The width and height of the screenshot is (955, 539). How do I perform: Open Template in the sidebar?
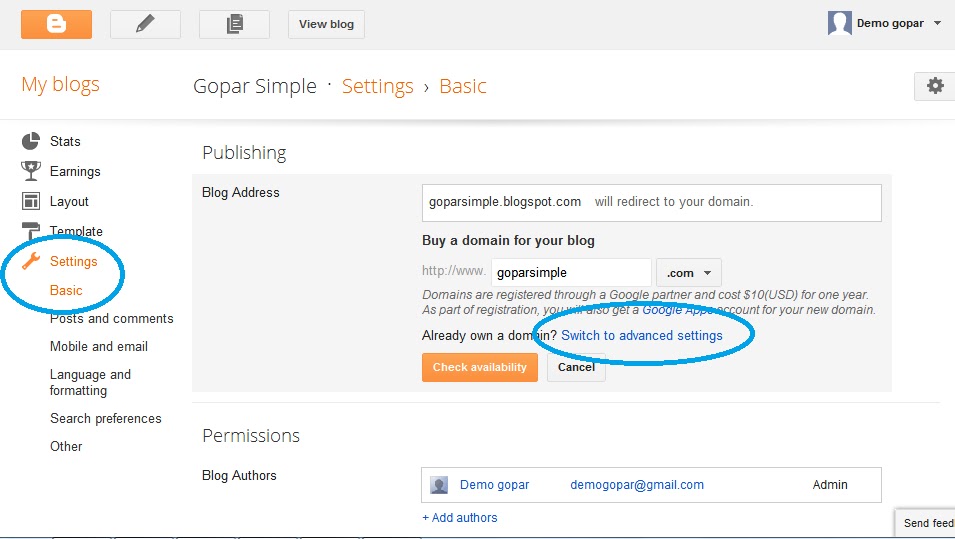coord(76,231)
